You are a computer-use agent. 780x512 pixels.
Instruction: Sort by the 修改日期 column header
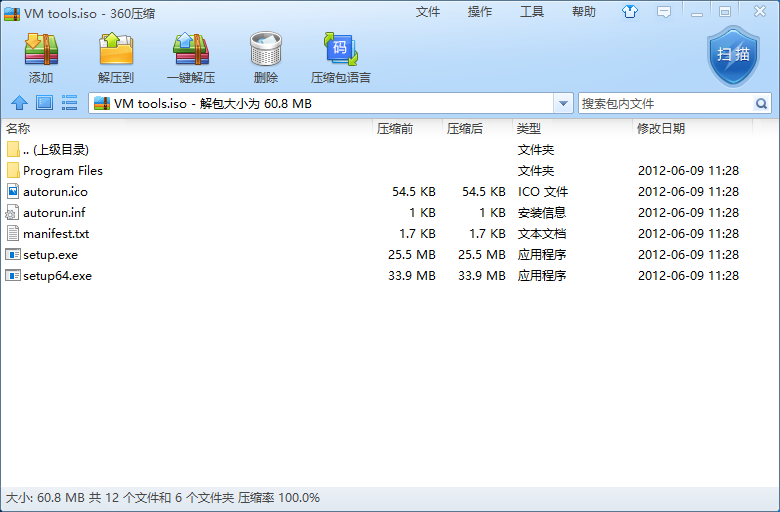coord(692,129)
